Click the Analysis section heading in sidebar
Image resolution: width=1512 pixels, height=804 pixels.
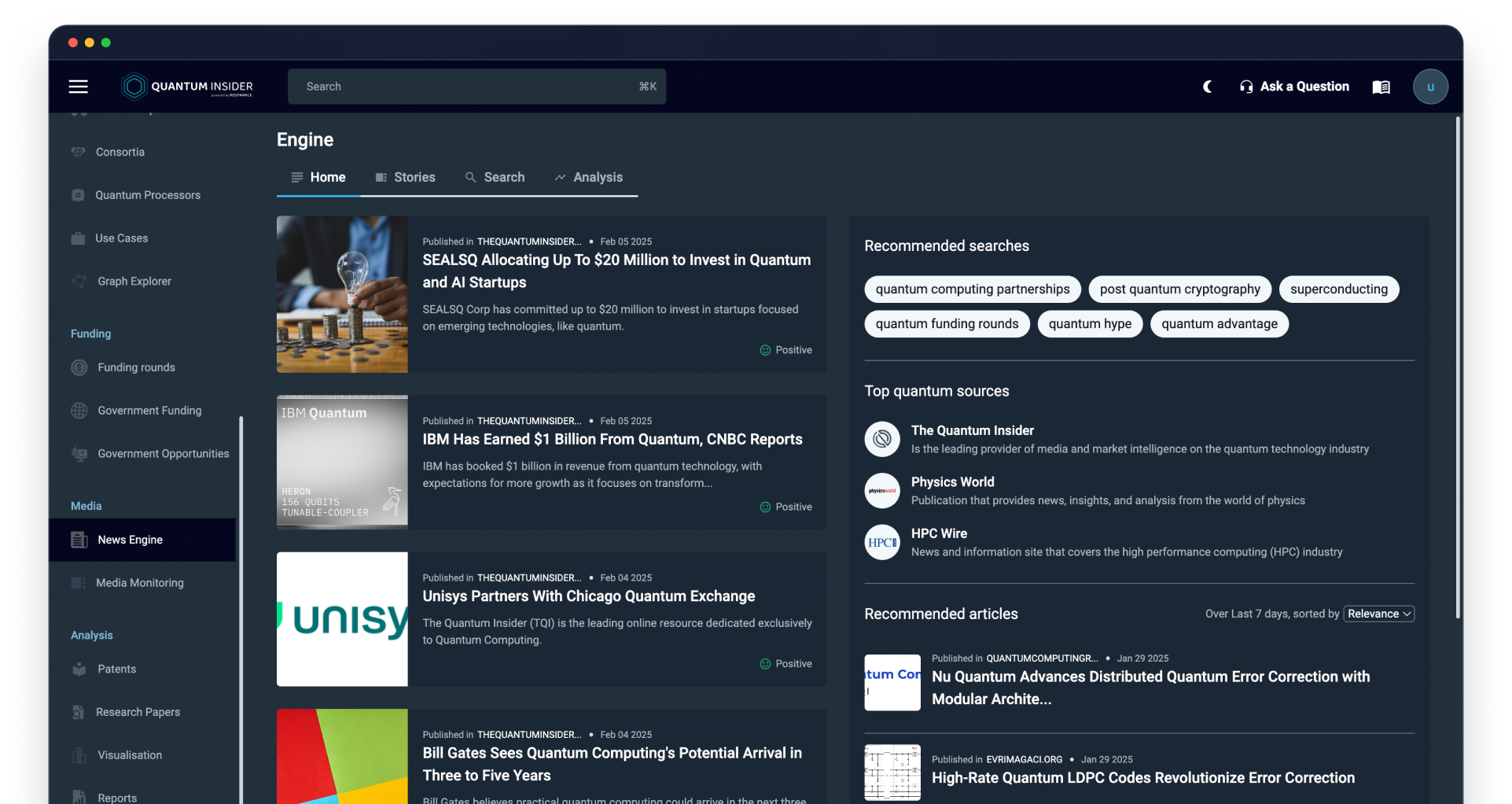(92, 635)
